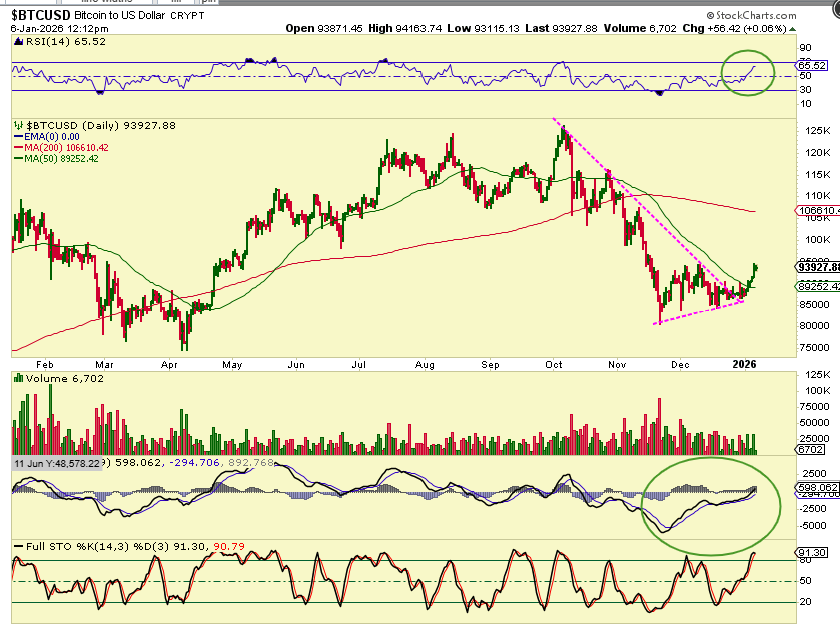Click the EMA(0) 0.00 legend entry
The width and height of the screenshot is (840, 624).
tap(46, 137)
